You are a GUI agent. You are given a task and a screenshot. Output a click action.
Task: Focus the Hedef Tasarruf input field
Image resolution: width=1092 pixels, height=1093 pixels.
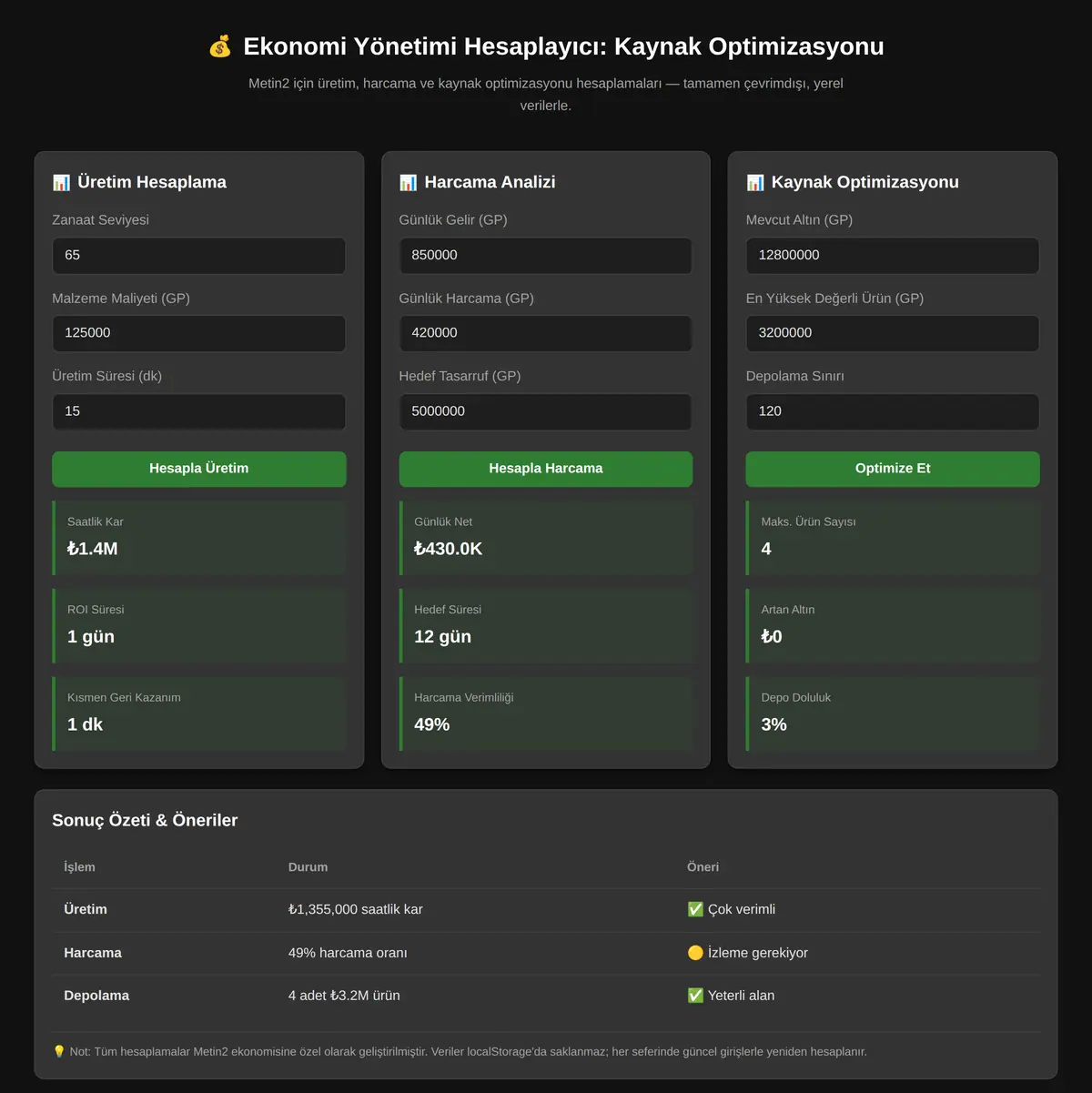click(x=546, y=411)
